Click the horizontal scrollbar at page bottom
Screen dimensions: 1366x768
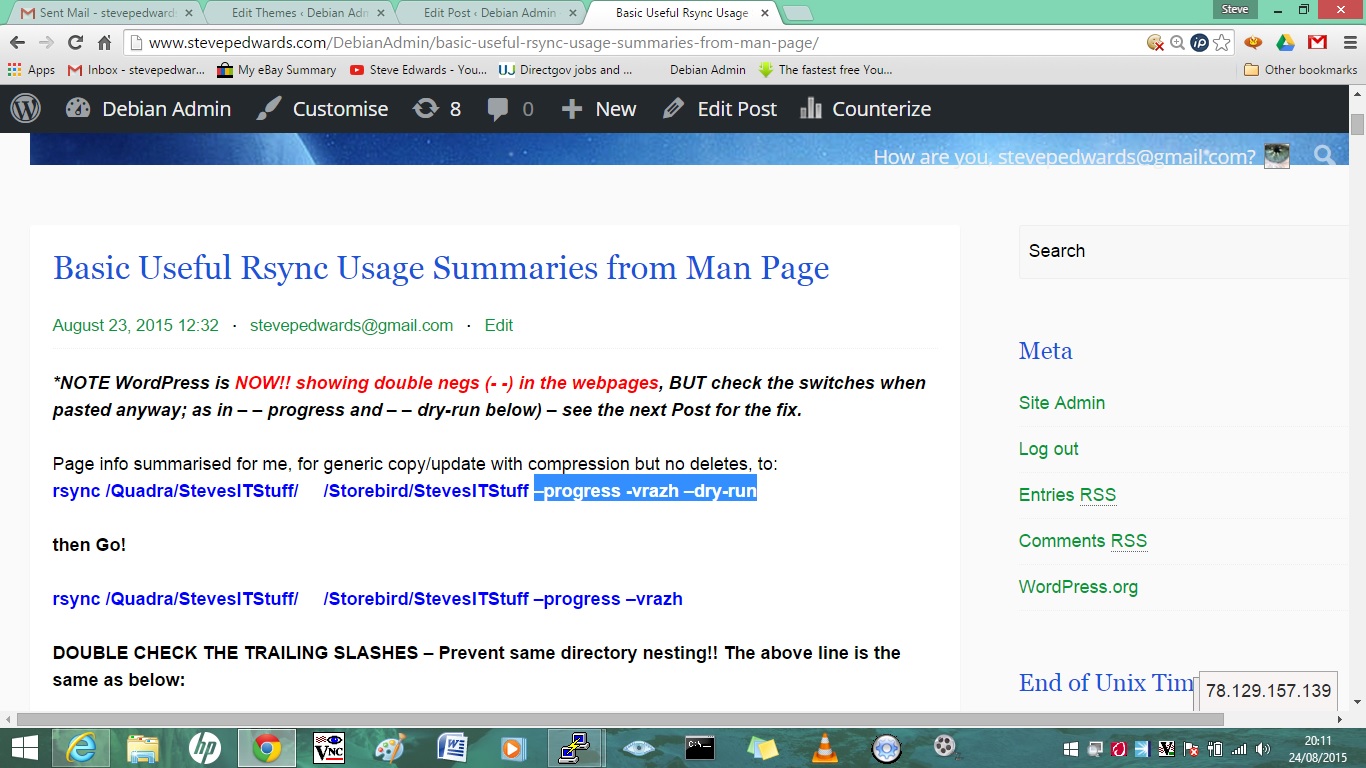pos(620,719)
